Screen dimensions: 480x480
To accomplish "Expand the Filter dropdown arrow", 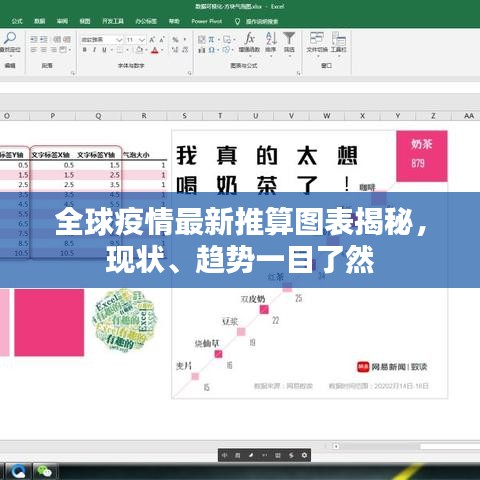I will pos(289,56).
